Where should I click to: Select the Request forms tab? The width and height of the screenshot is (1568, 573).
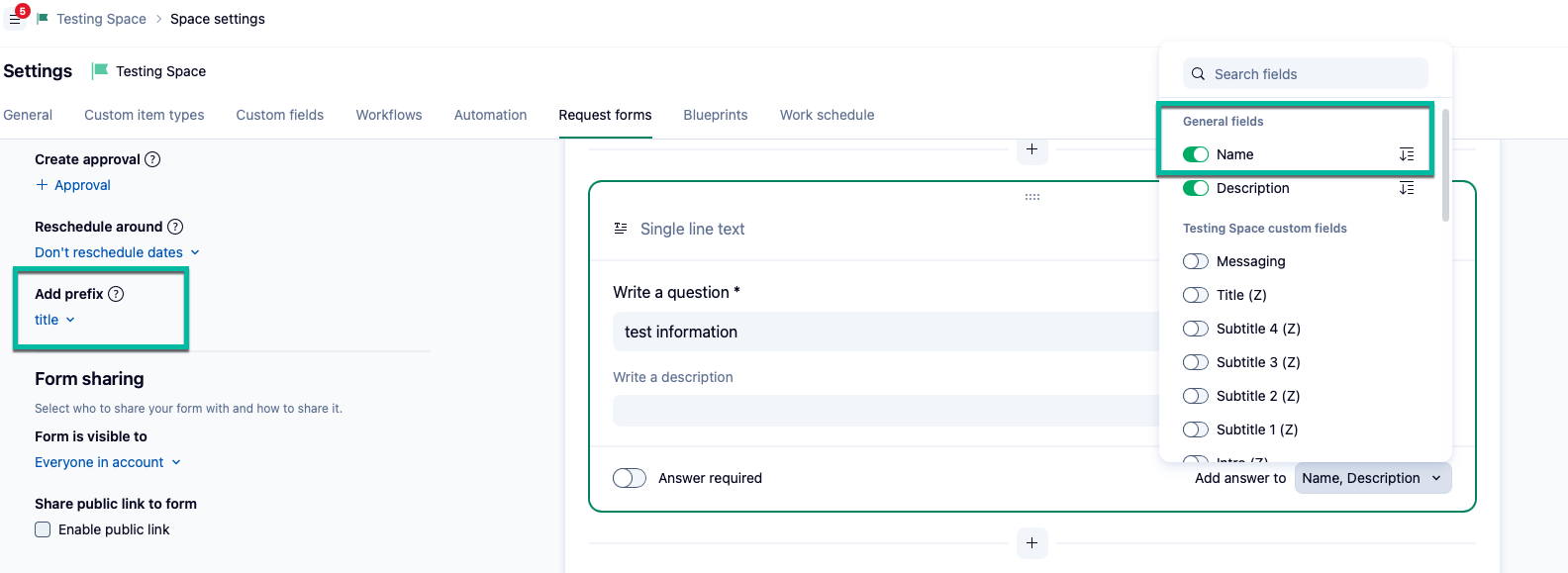point(605,115)
